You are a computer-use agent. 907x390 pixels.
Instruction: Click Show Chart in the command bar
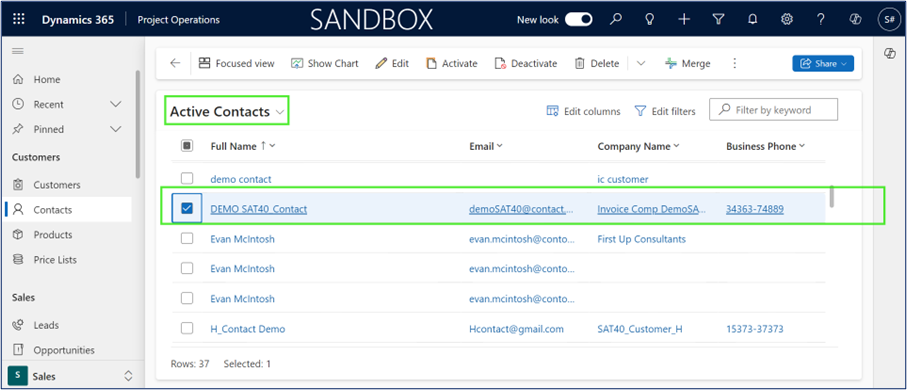point(325,64)
